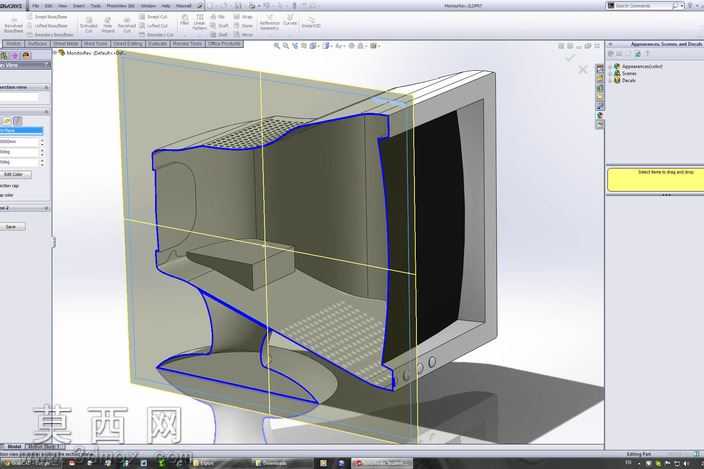Click the Edit Color button

coord(13,174)
